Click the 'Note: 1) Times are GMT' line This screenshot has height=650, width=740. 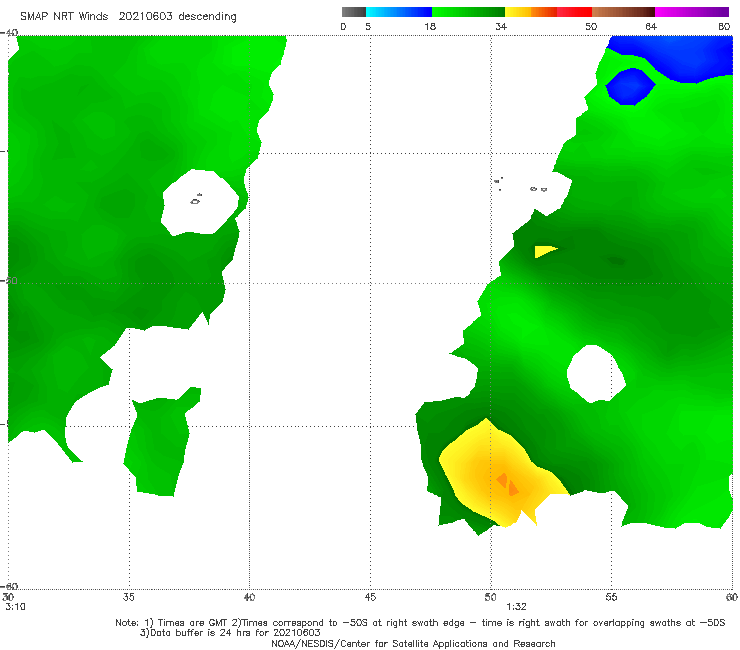(420, 623)
